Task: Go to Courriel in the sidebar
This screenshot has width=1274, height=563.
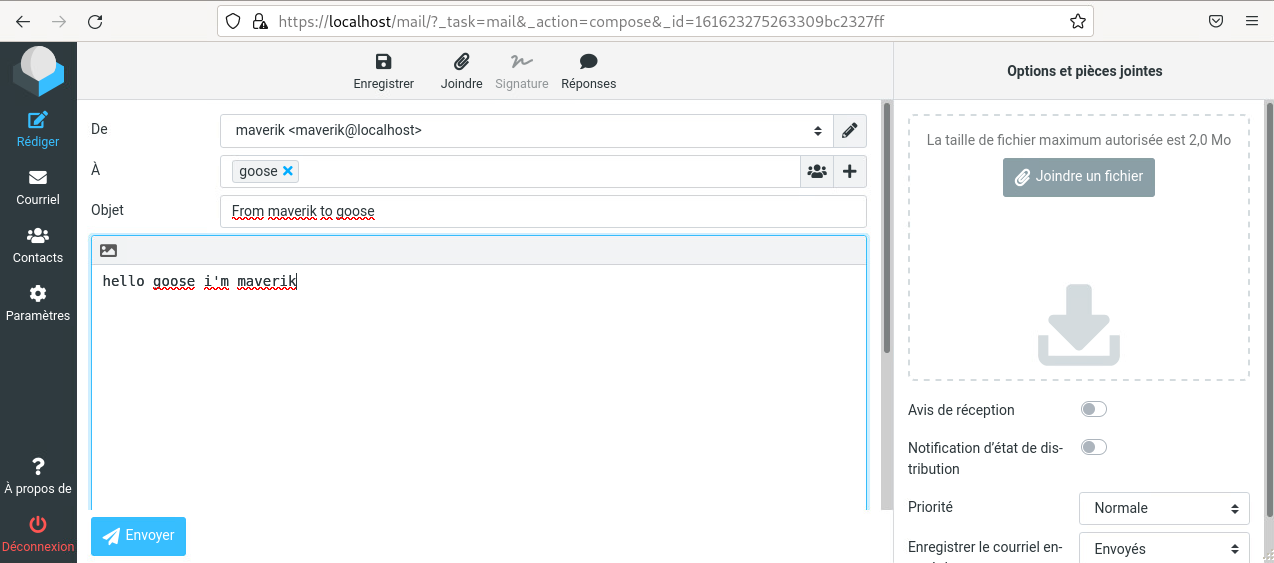Action: (38, 187)
